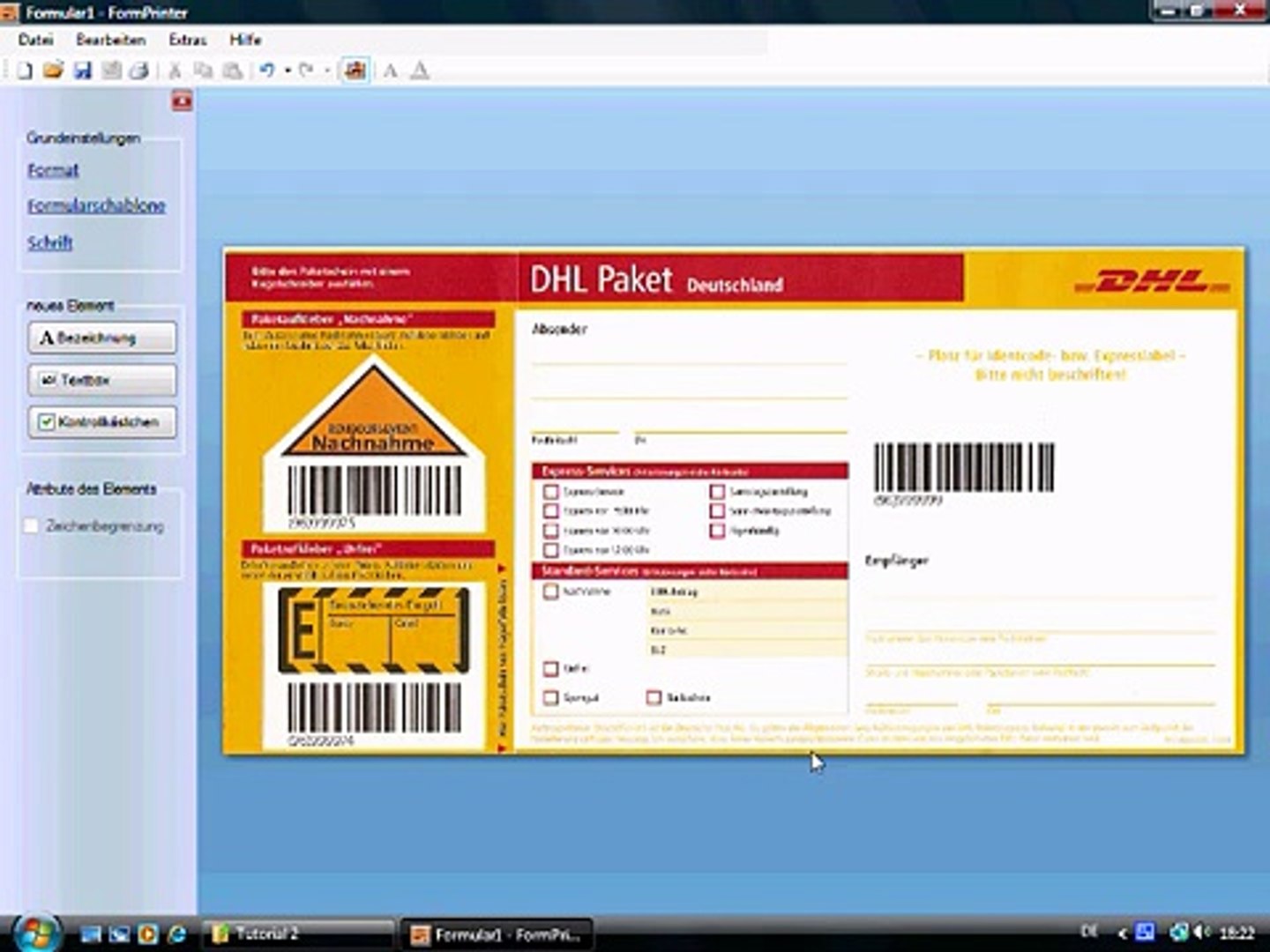Paste from the clipboard

(x=232, y=71)
